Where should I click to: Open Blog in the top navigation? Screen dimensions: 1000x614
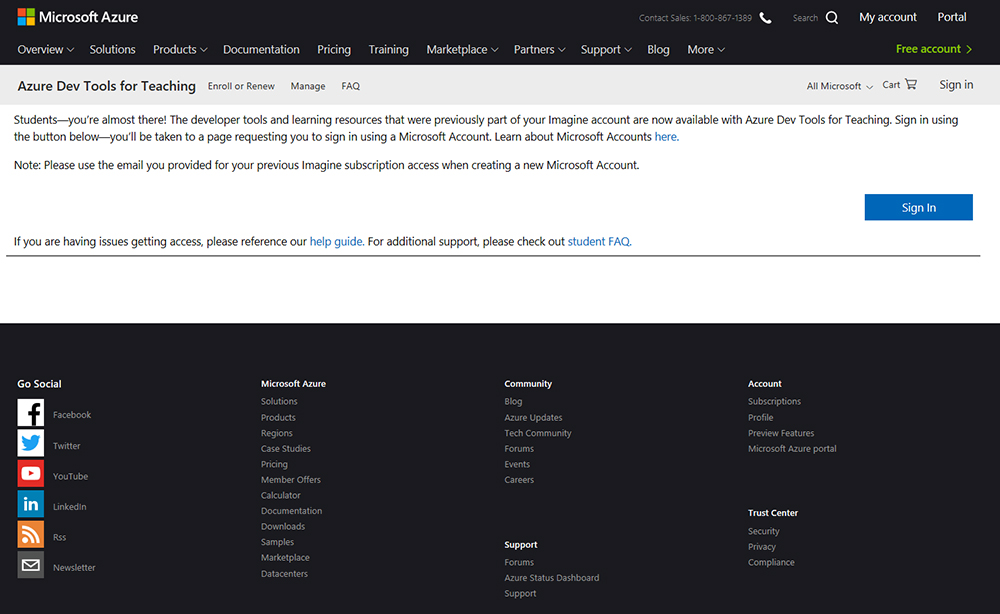(658, 50)
